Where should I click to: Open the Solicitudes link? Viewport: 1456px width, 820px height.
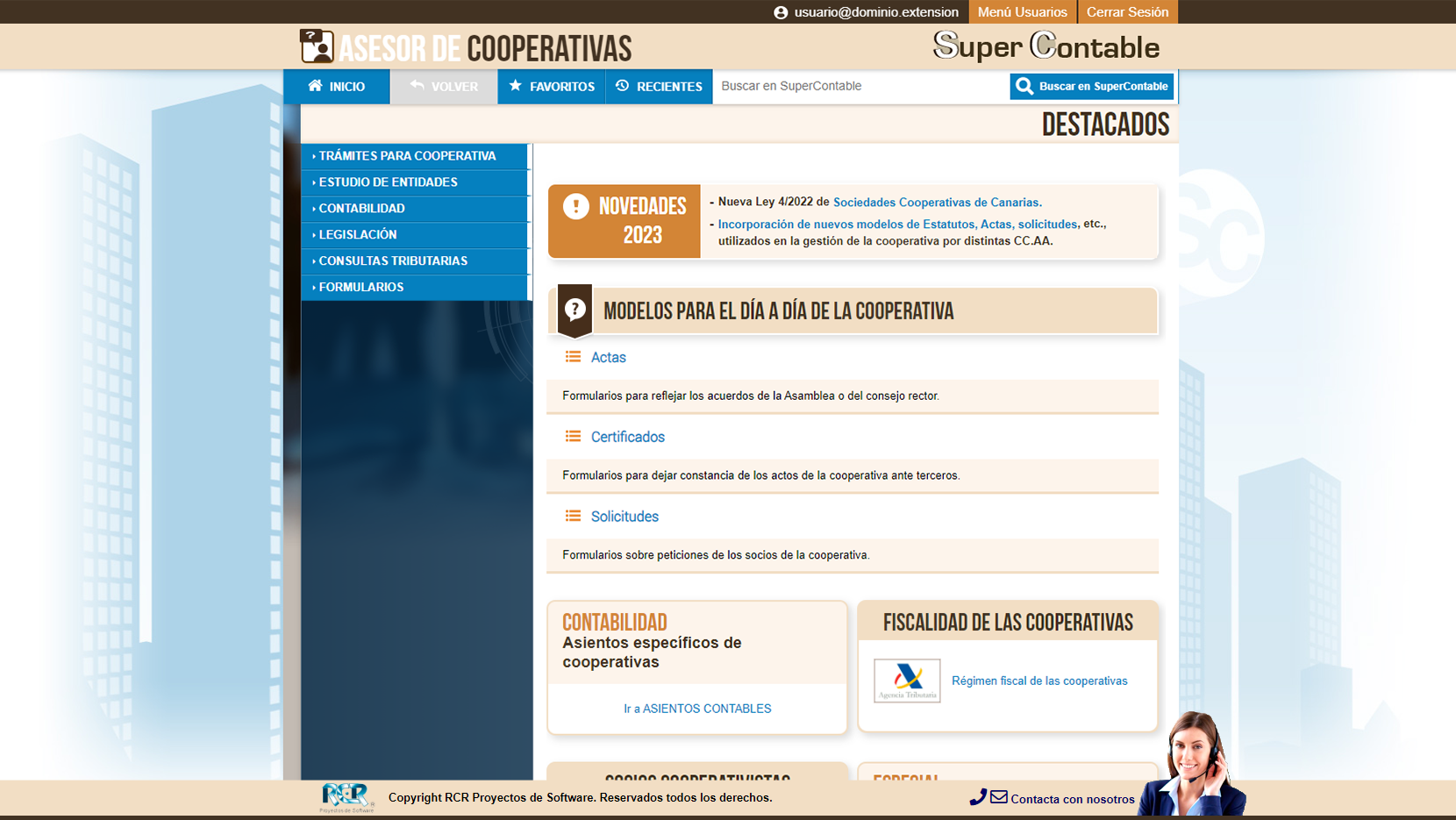pyautogui.click(x=625, y=517)
